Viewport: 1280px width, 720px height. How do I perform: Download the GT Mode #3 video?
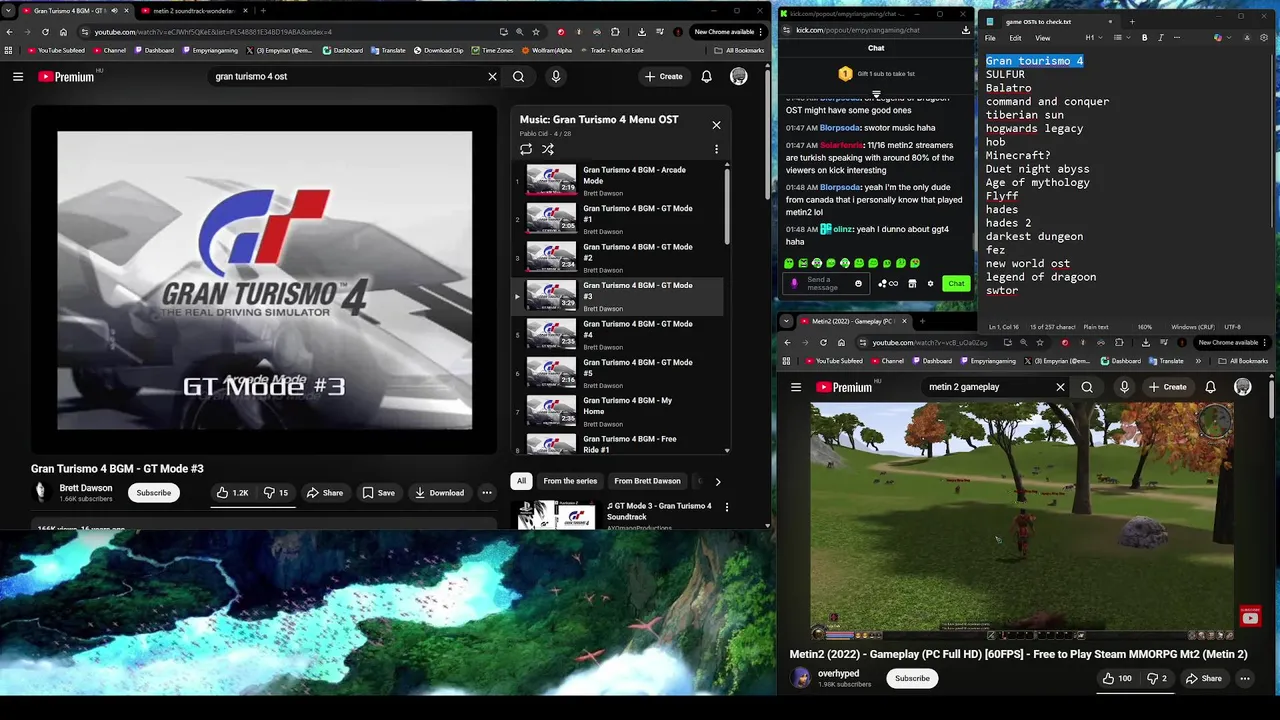tap(440, 493)
